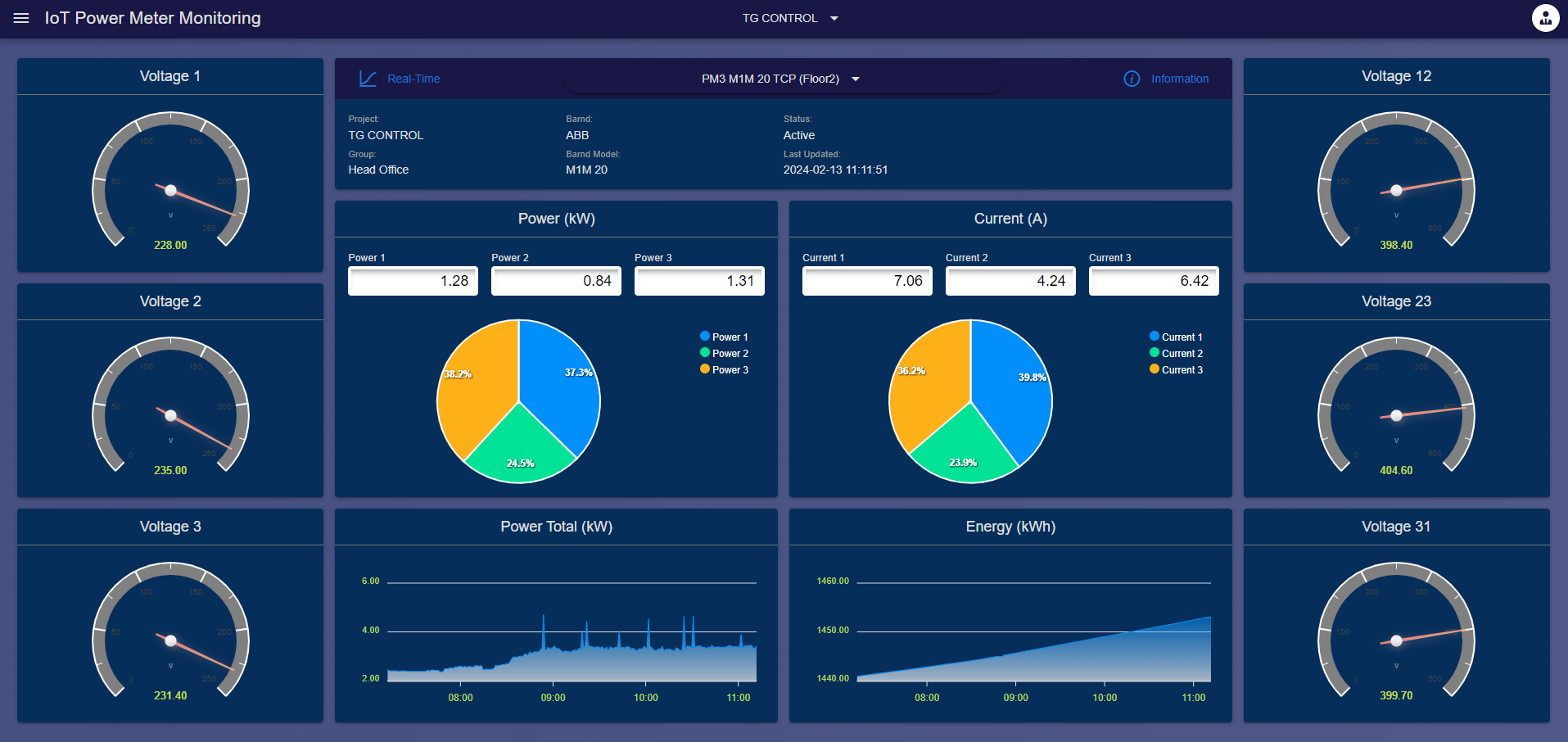Open the hamburger navigation menu
The height and width of the screenshot is (742, 1568).
(20, 18)
